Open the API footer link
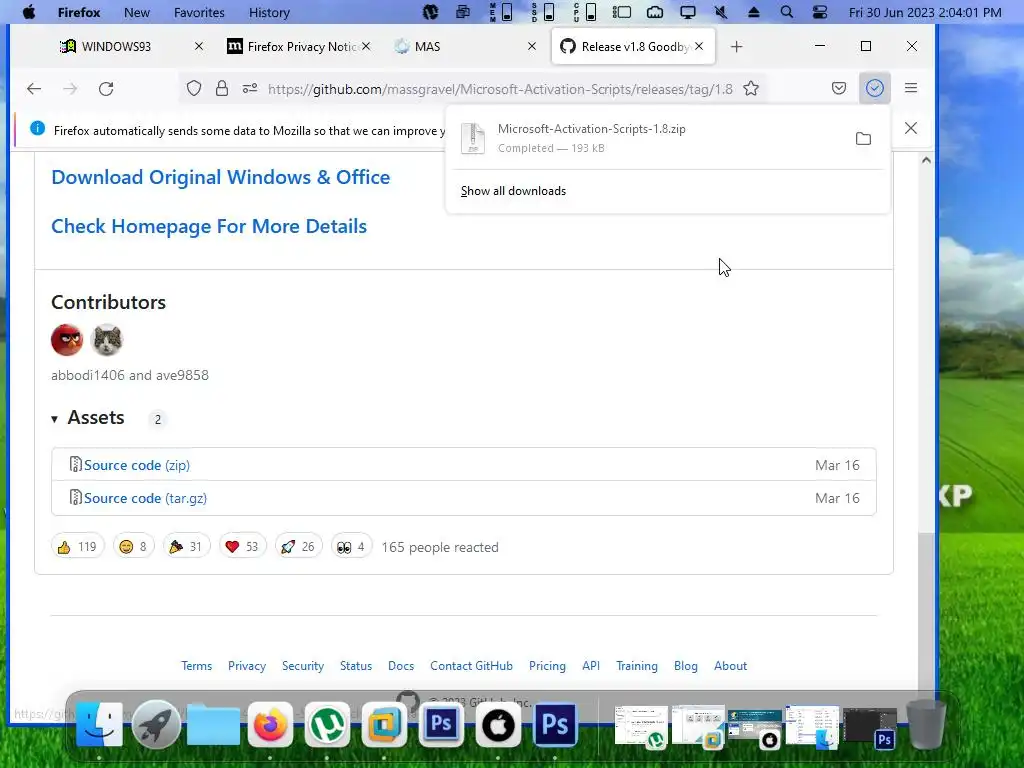The image size is (1024, 768). (591, 666)
